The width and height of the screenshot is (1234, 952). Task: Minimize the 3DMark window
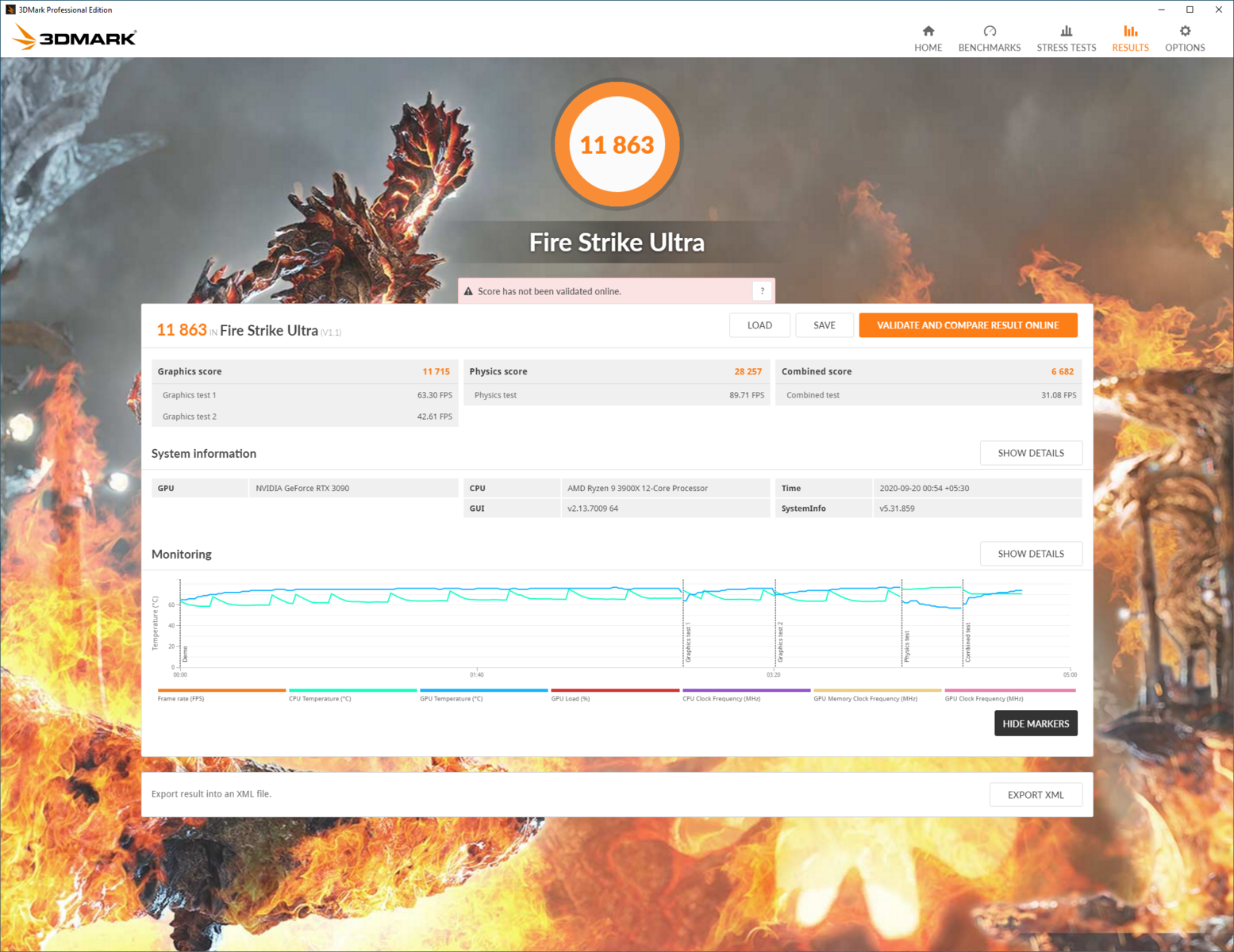pyautogui.click(x=1161, y=10)
